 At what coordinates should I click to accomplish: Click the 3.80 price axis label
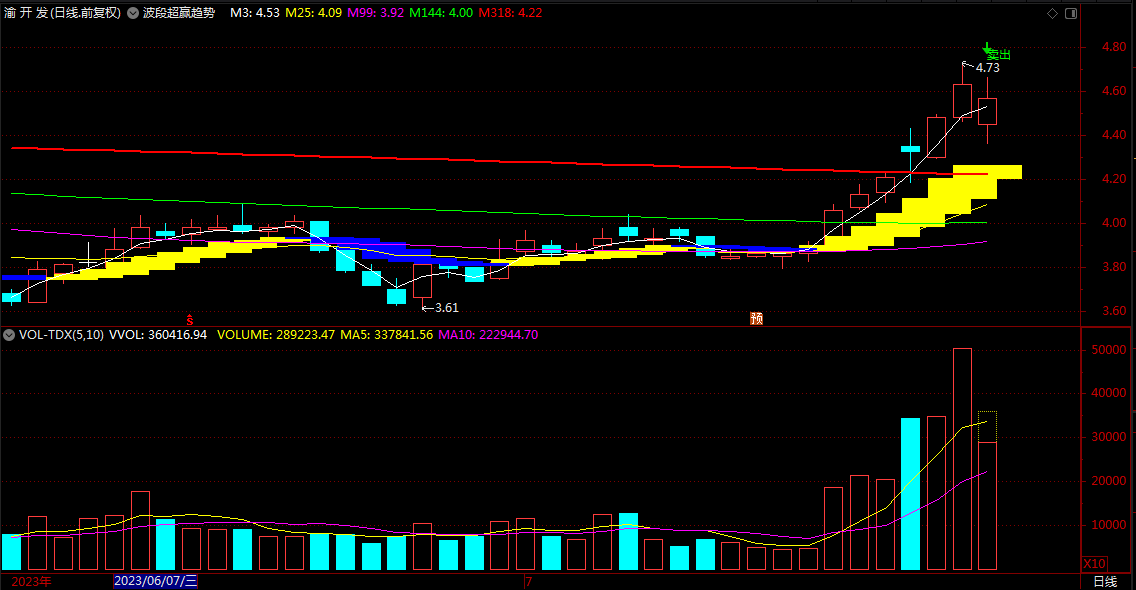[x=1114, y=267]
